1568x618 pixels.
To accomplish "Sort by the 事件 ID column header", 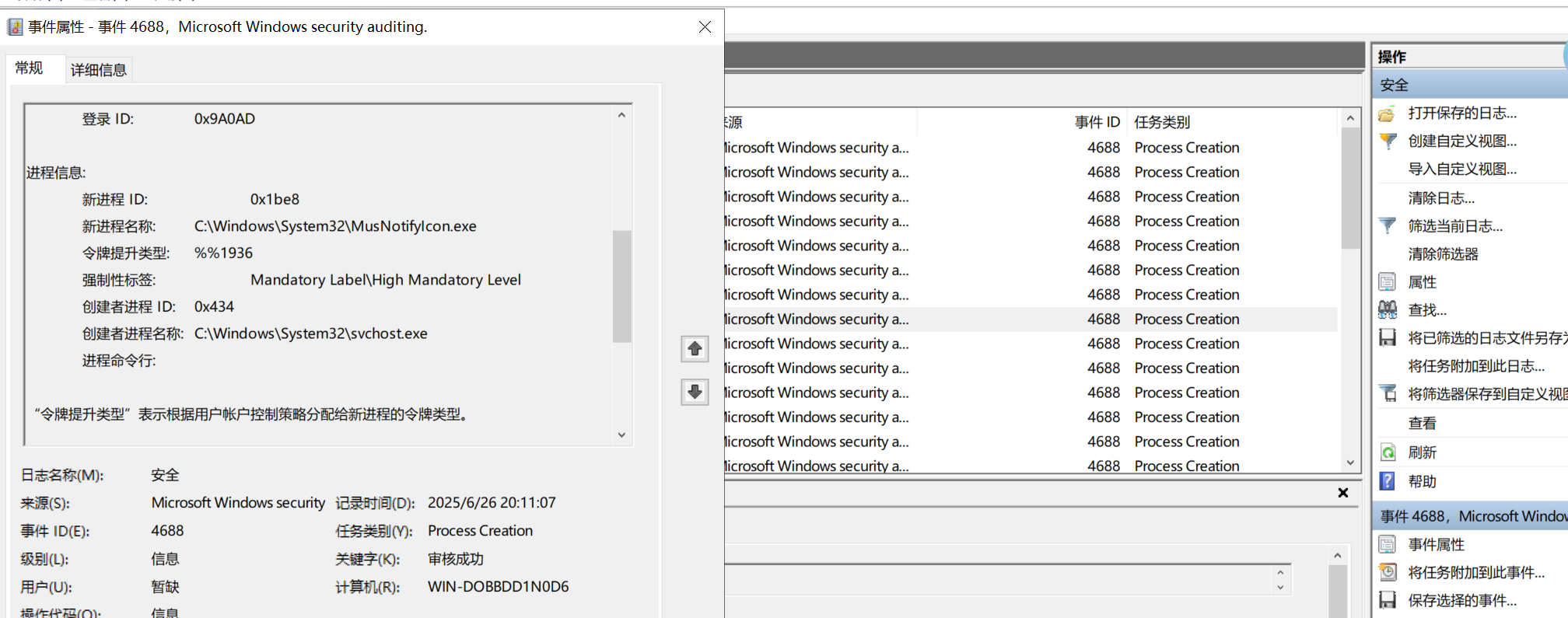I will [1097, 122].
